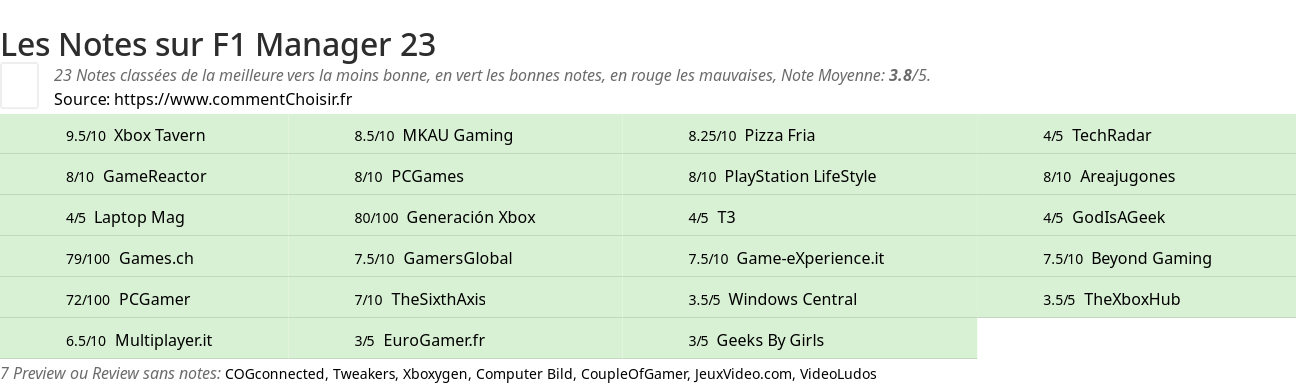This screenshot has height=384, width=1296.
Task: Open the TechRadar 4/5 review
Action: 1136,135
